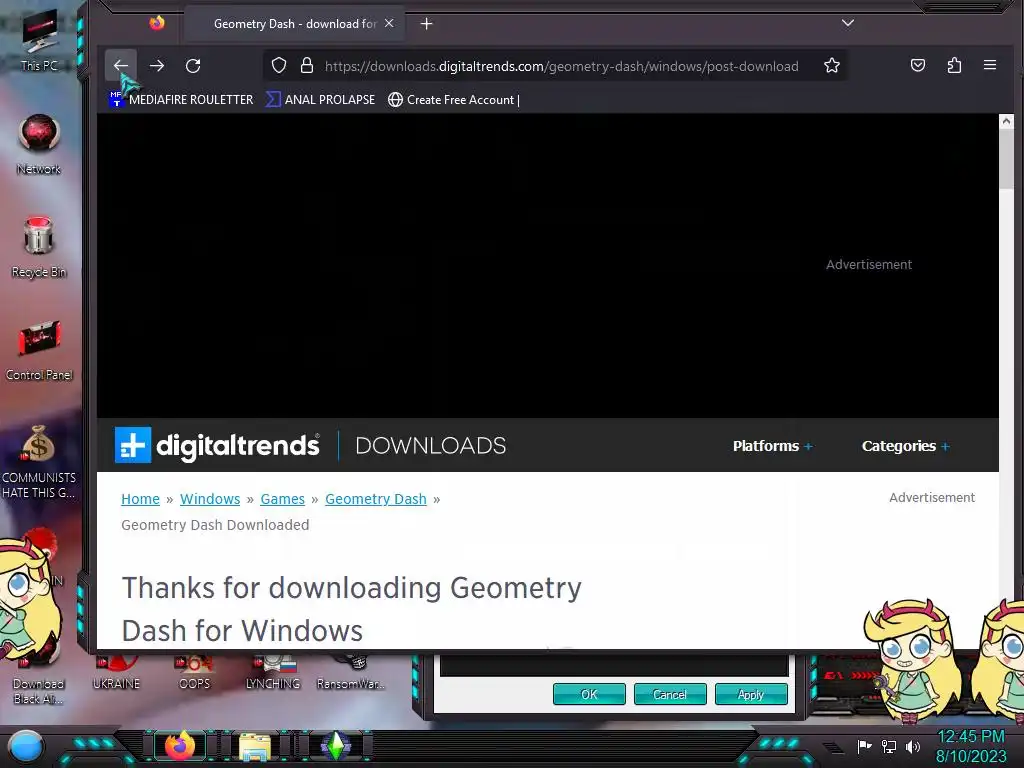Screen dimensions: 1024x768
Task: Open the taskbar clock showing 12:45 PM
Action: (x=971, y=746)
